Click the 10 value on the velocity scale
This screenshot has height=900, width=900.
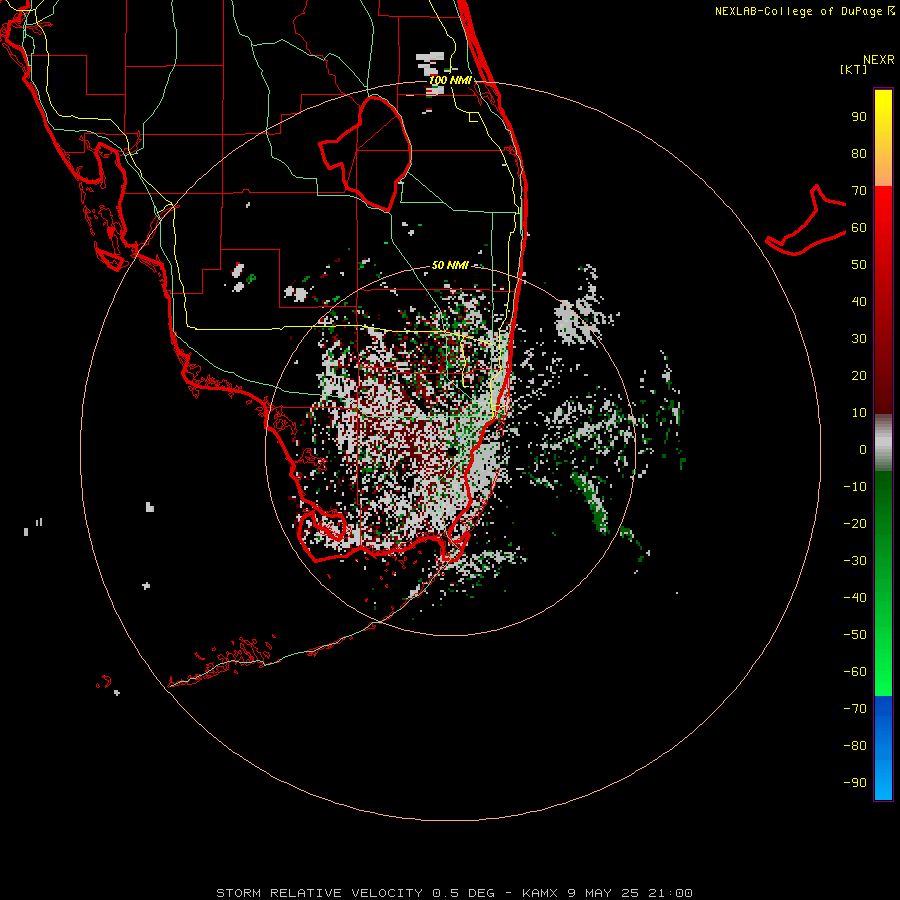click(859, 413)
